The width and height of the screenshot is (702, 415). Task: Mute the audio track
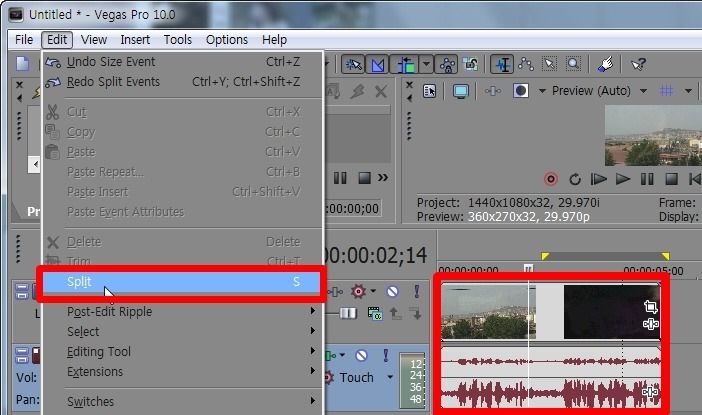[x=361, y=356]
